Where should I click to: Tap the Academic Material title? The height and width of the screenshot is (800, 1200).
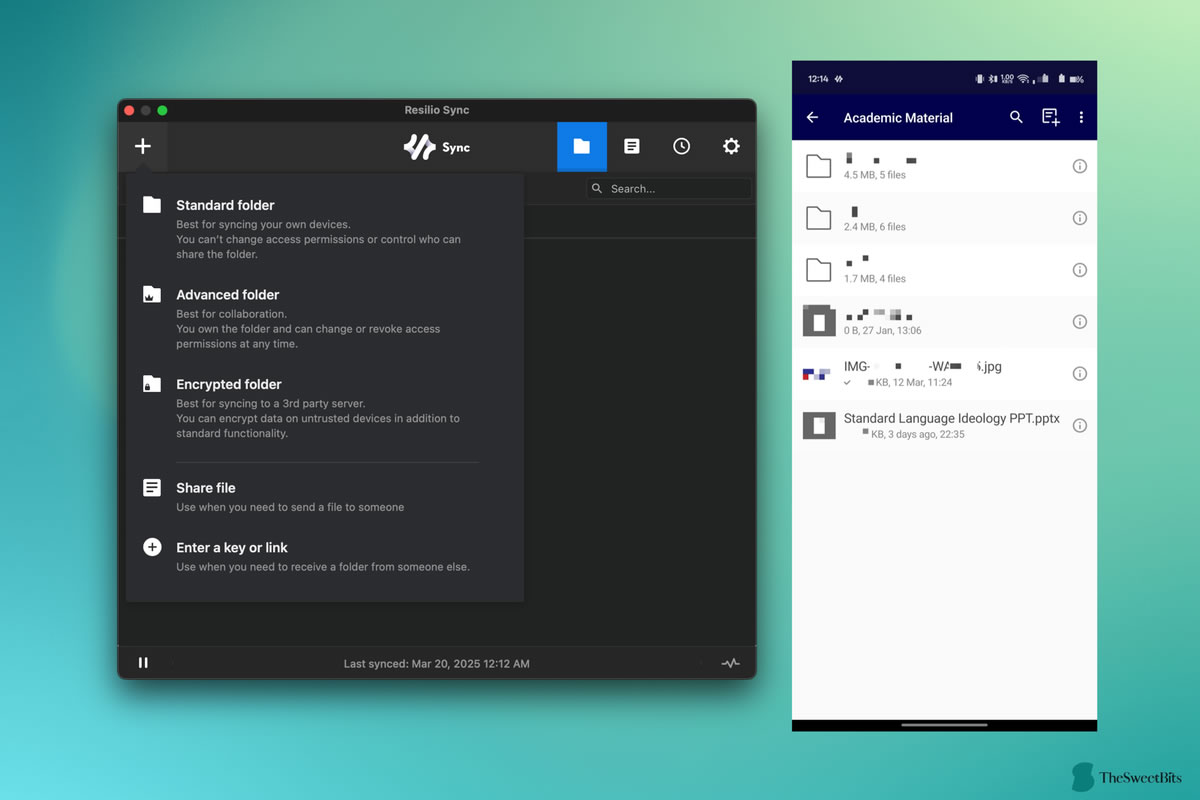(898, 118)
